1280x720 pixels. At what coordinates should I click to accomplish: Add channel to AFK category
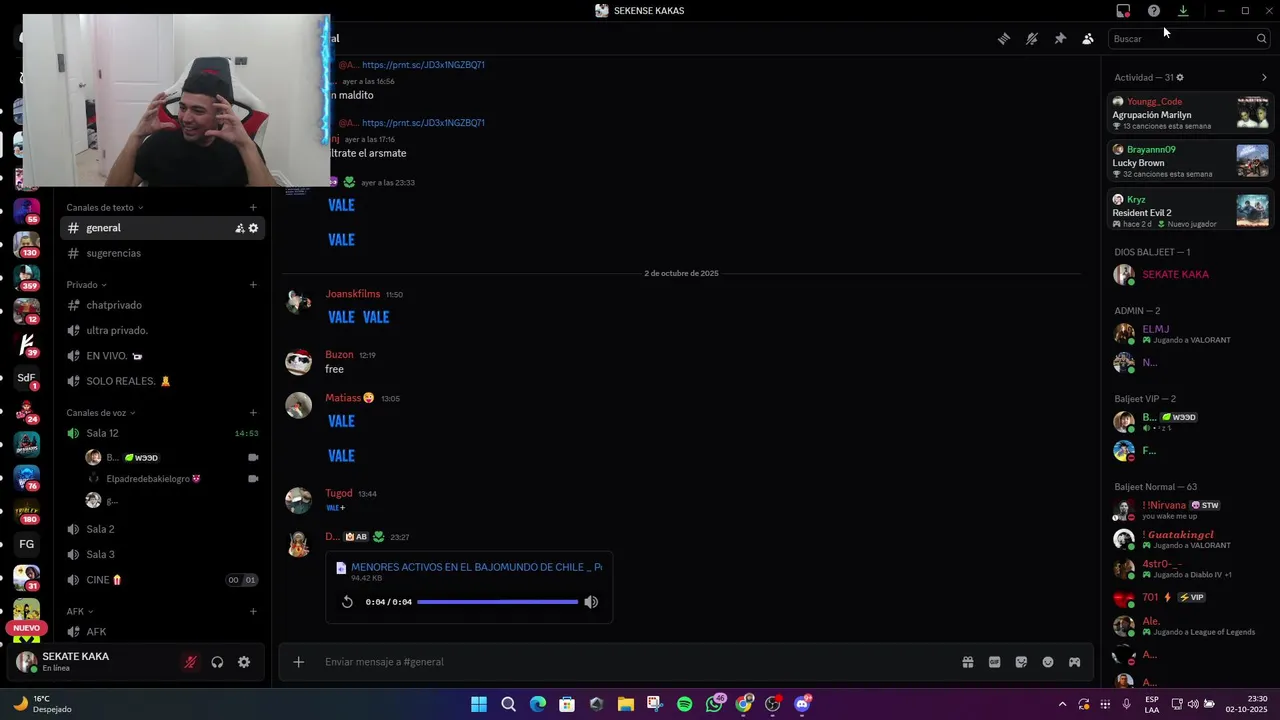[x=253, y=611]
